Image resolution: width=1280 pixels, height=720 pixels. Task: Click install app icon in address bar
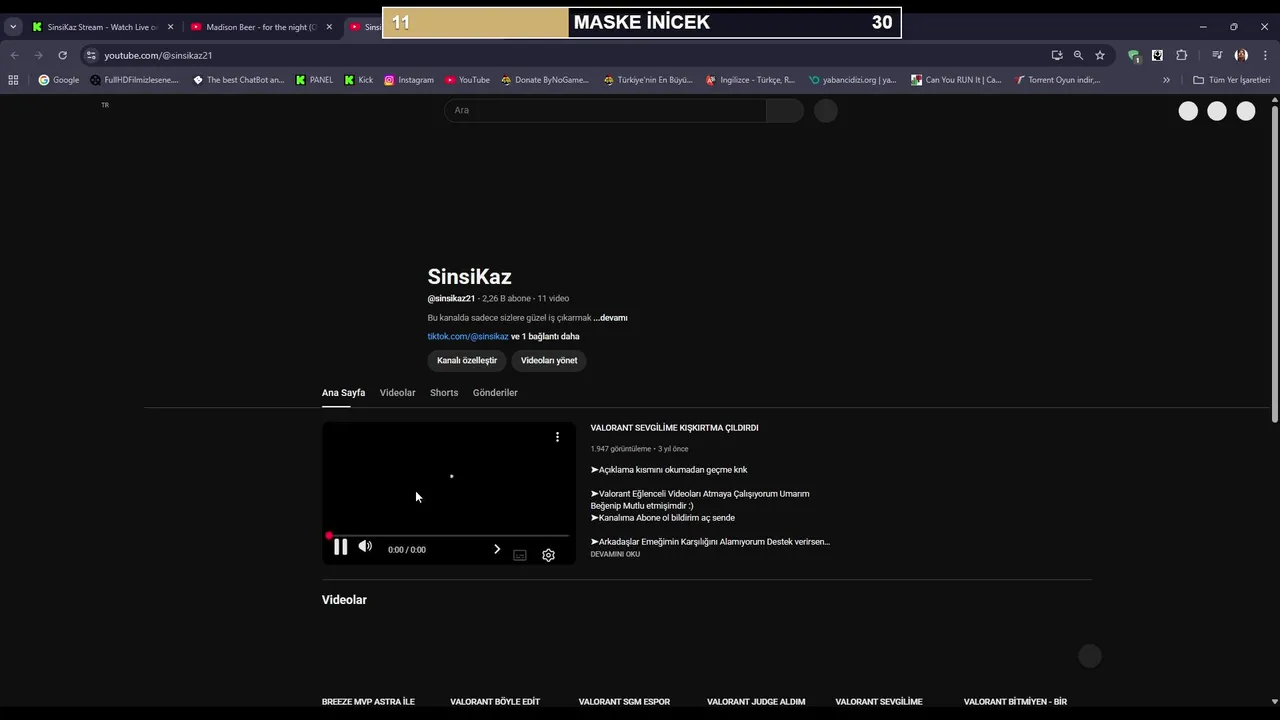tap(1057, 55)
